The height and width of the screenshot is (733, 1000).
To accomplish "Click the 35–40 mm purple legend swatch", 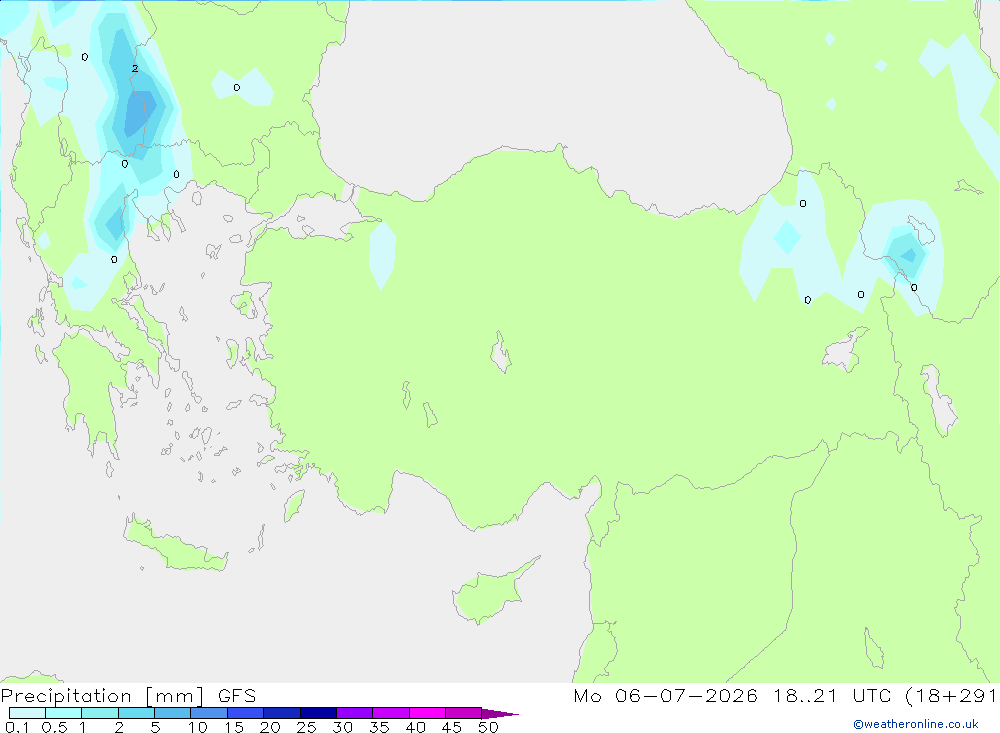I will 391,713.
